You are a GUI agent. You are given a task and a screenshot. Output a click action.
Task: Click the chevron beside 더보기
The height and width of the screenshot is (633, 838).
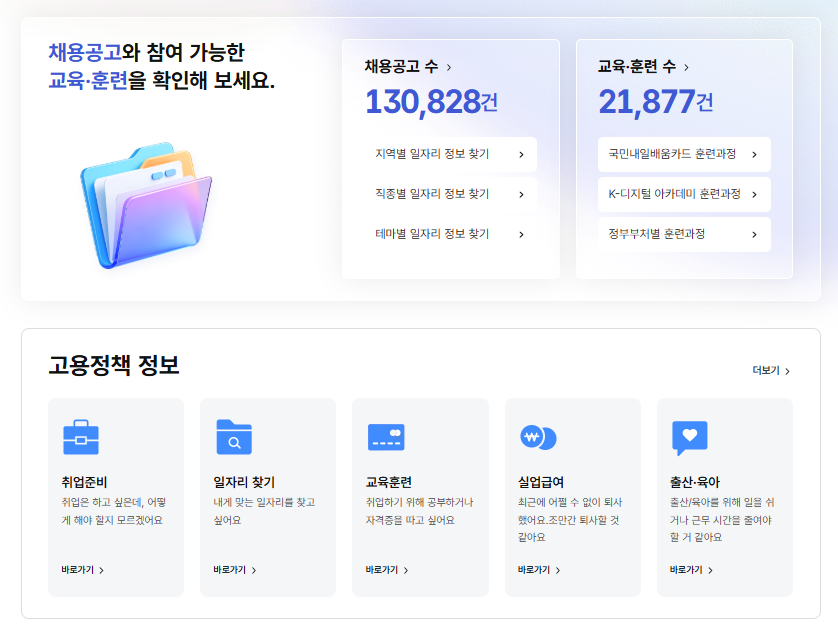point(787,372)
